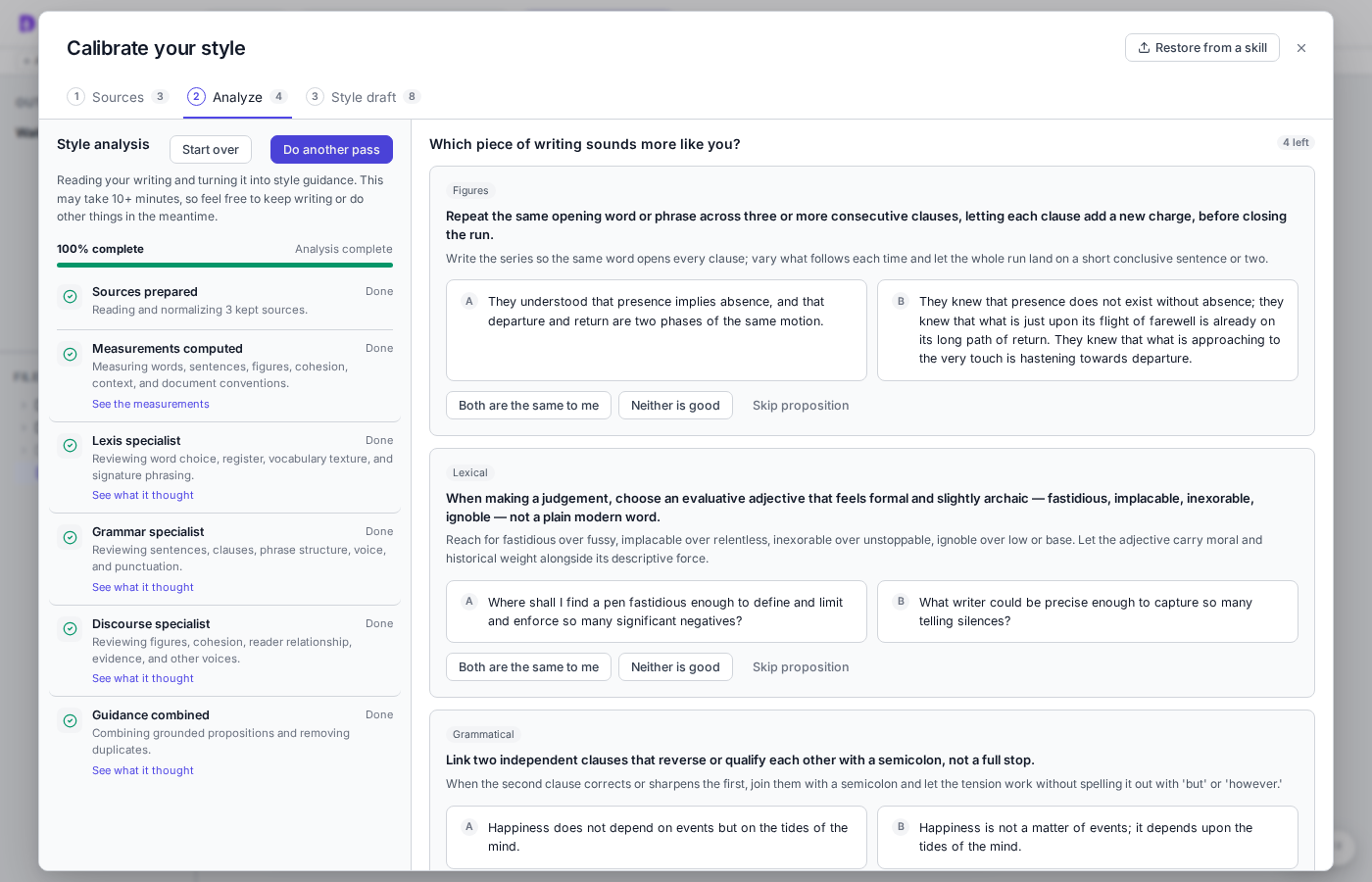Click the Lexical category tag
The width and height of the screenshot is (1372, 882).
click(470, 472)
